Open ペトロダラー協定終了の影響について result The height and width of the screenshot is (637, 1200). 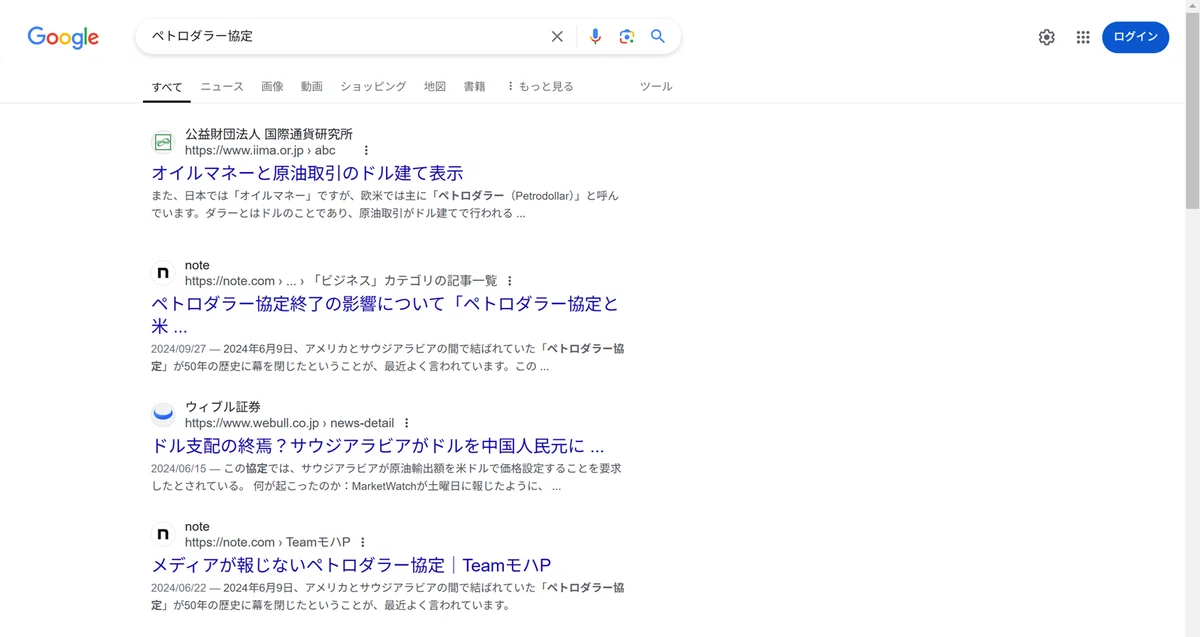(x=385, y=315)
